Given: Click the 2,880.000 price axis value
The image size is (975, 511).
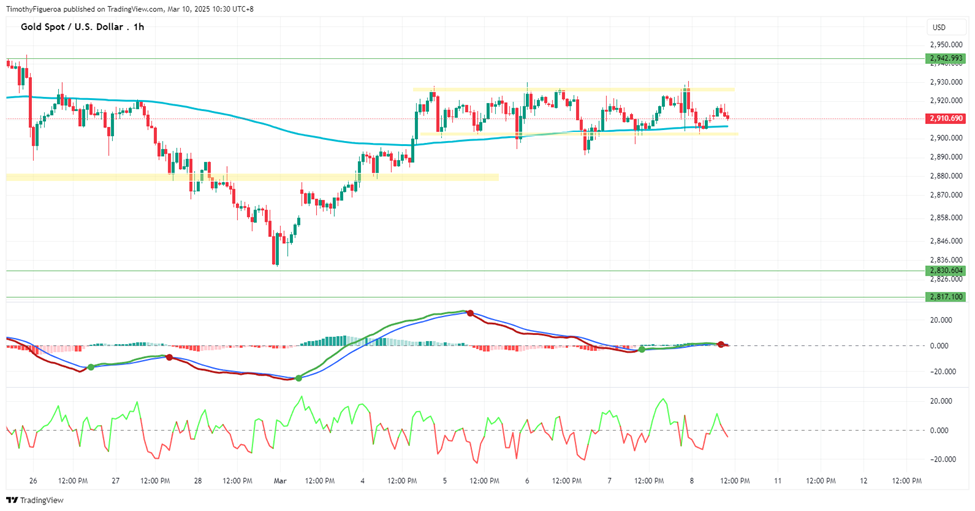Looking at the screenshot, I should (946, 176).
